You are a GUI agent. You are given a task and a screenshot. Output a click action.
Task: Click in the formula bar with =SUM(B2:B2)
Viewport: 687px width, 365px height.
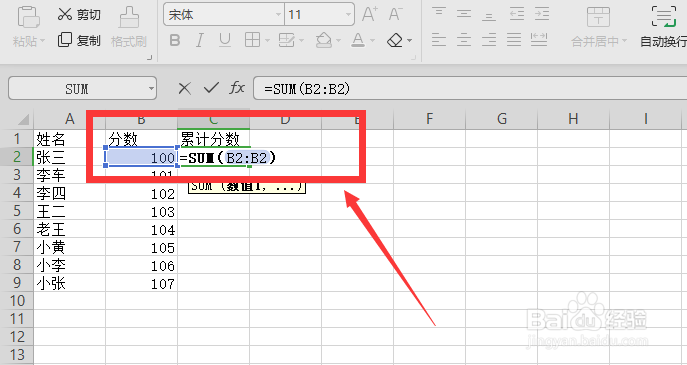pos(470,89)
